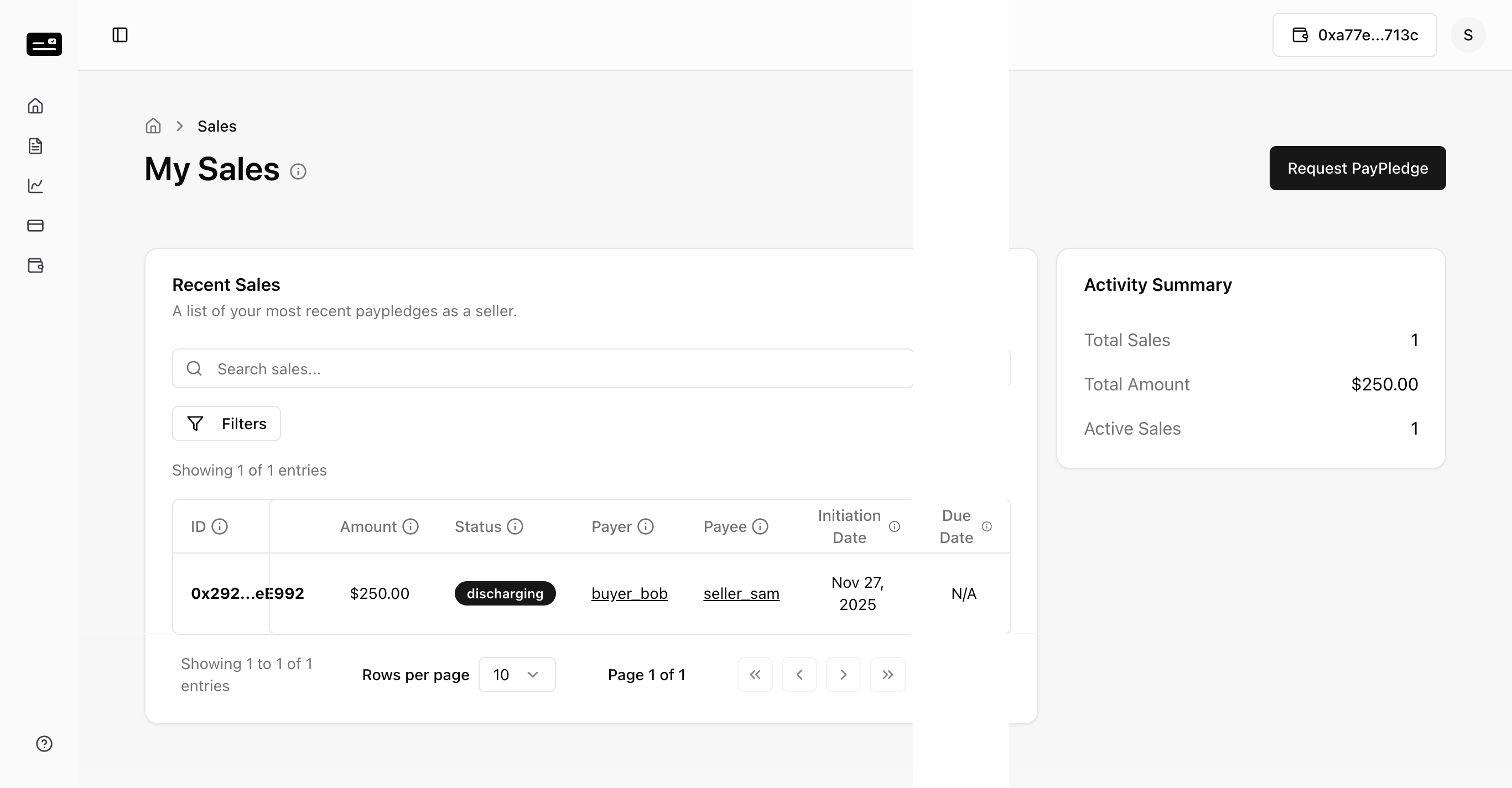The image size is (1512, 788).
Task: Go to the next page button
Action: (x=844, y=675)
